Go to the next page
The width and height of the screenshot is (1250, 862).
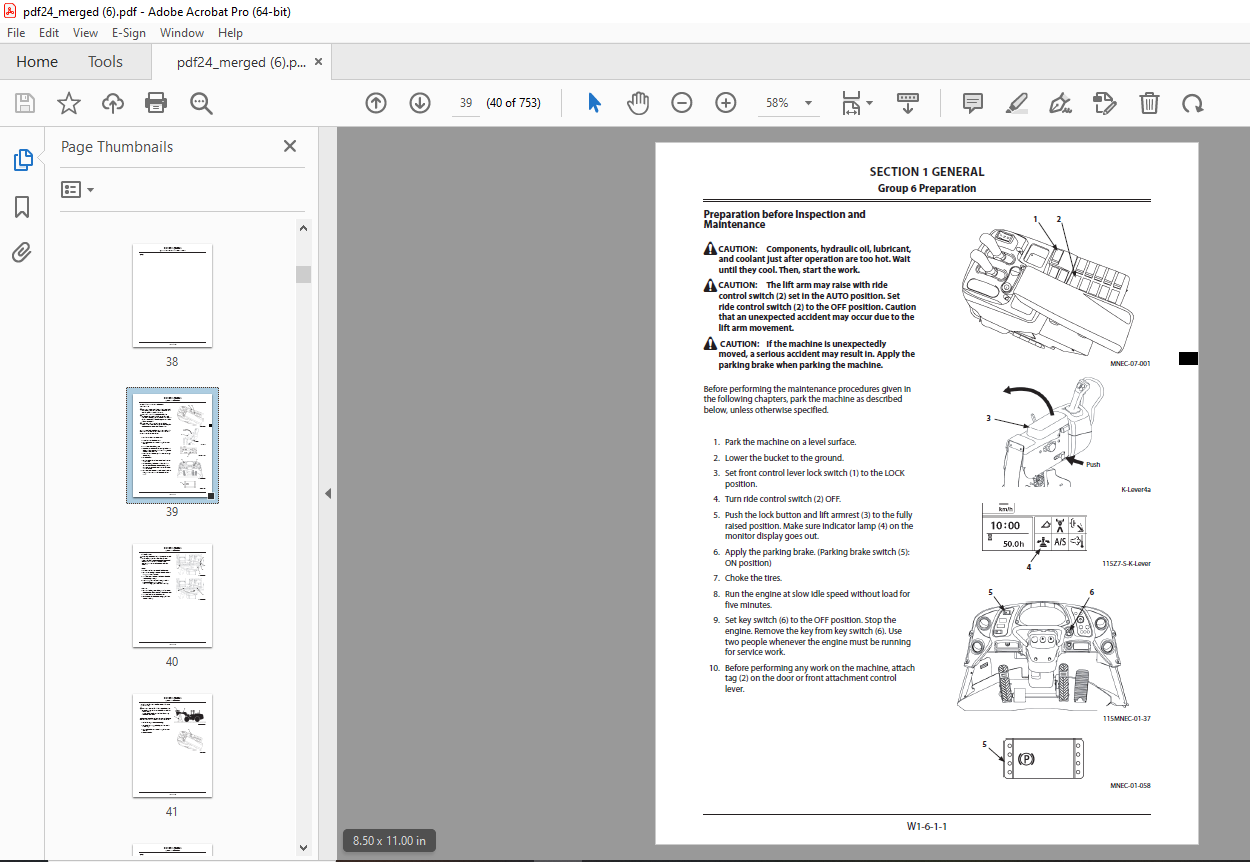point(420,103)
